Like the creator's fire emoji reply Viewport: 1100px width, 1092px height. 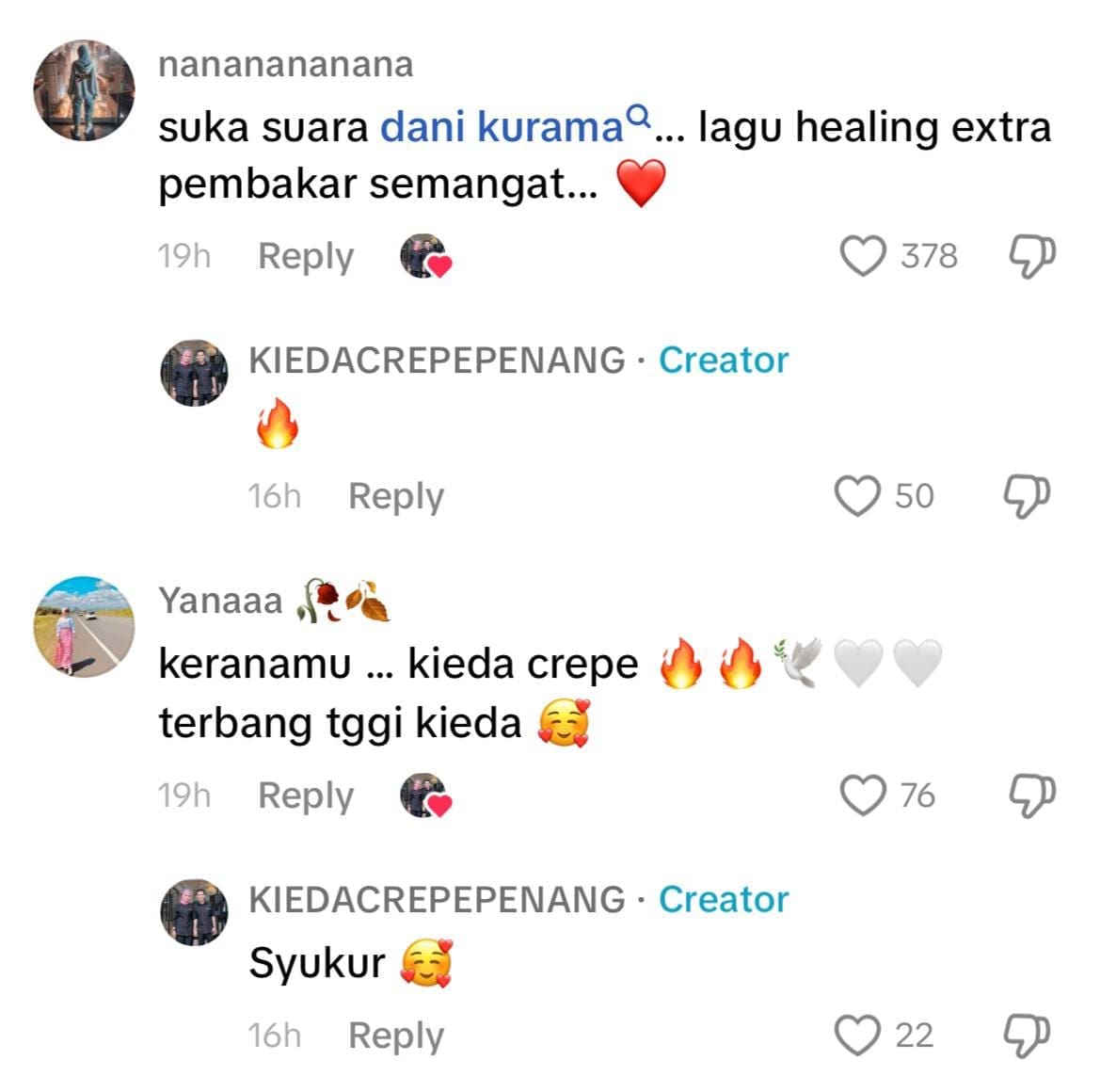point(857,496)
